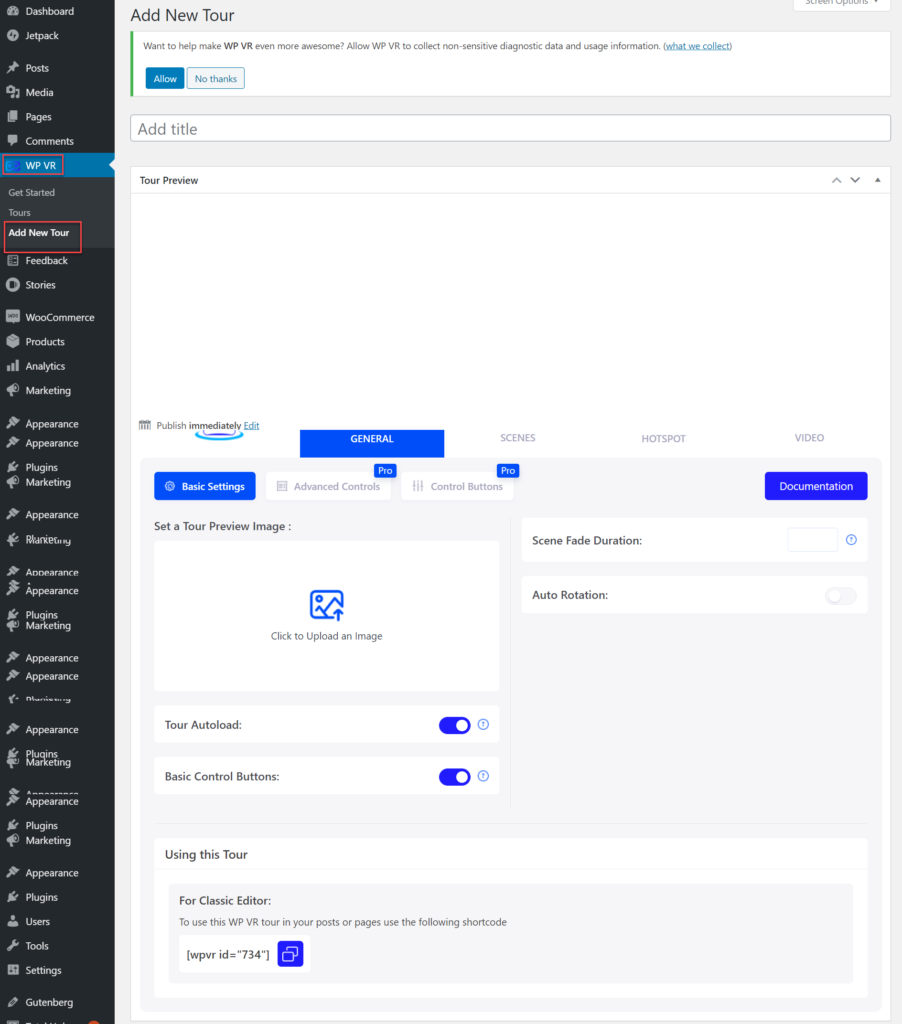Screen dimensions: 902x1024
Task: Open the Tours submenu item
Action: [20, 213]
